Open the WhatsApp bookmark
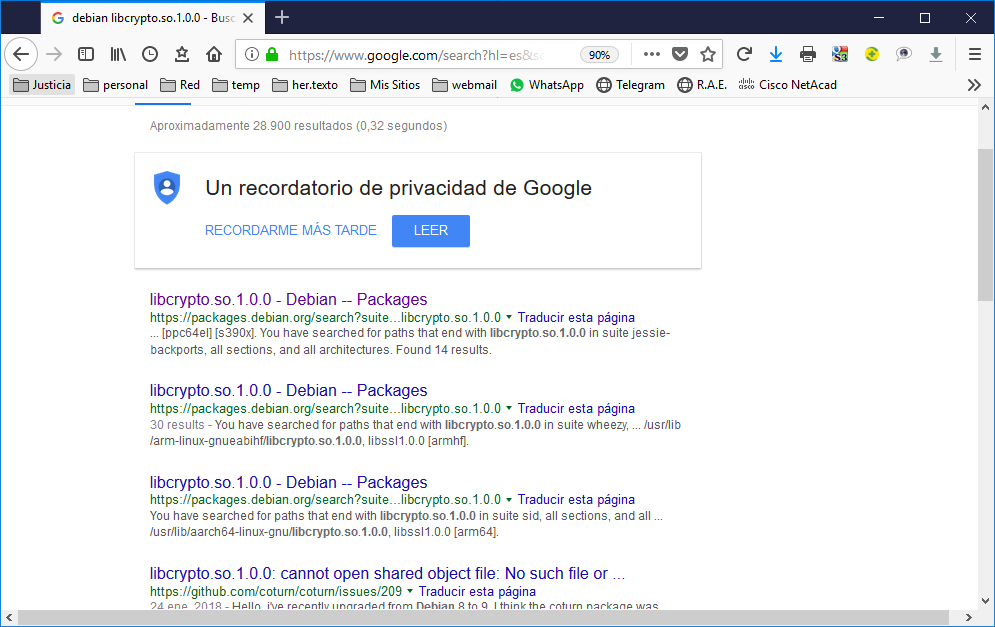Viewport: 995px width, 627px height. point(546,85)
